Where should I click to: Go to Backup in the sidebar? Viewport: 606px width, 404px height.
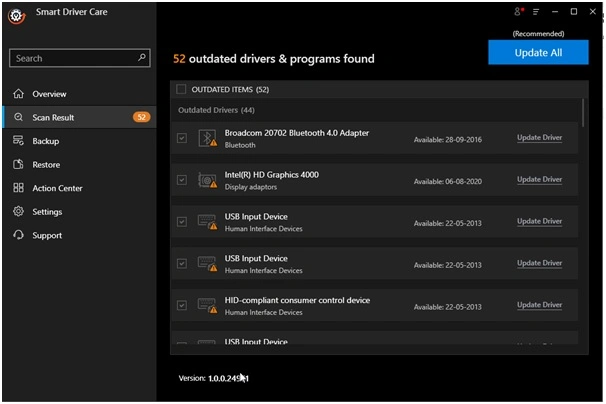pos(45,141)
